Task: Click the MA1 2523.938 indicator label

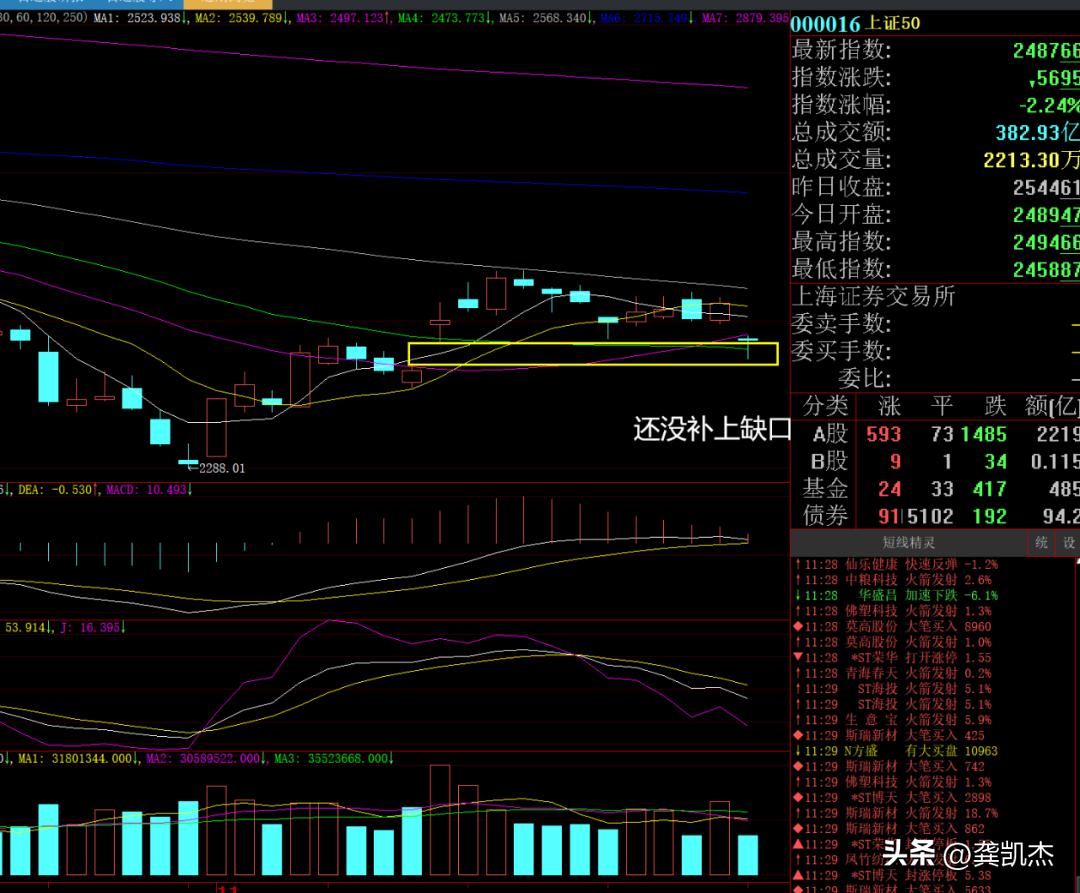Action: [144, 18]
